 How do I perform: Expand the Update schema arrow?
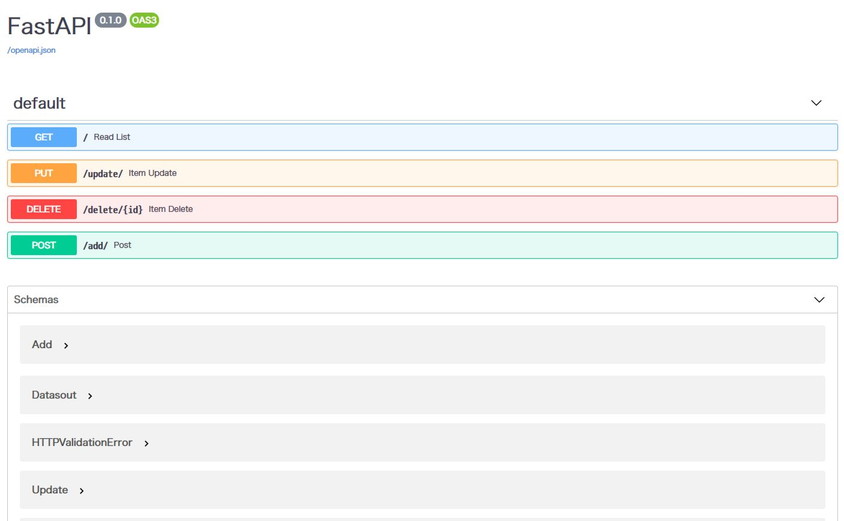pos(81,491)
